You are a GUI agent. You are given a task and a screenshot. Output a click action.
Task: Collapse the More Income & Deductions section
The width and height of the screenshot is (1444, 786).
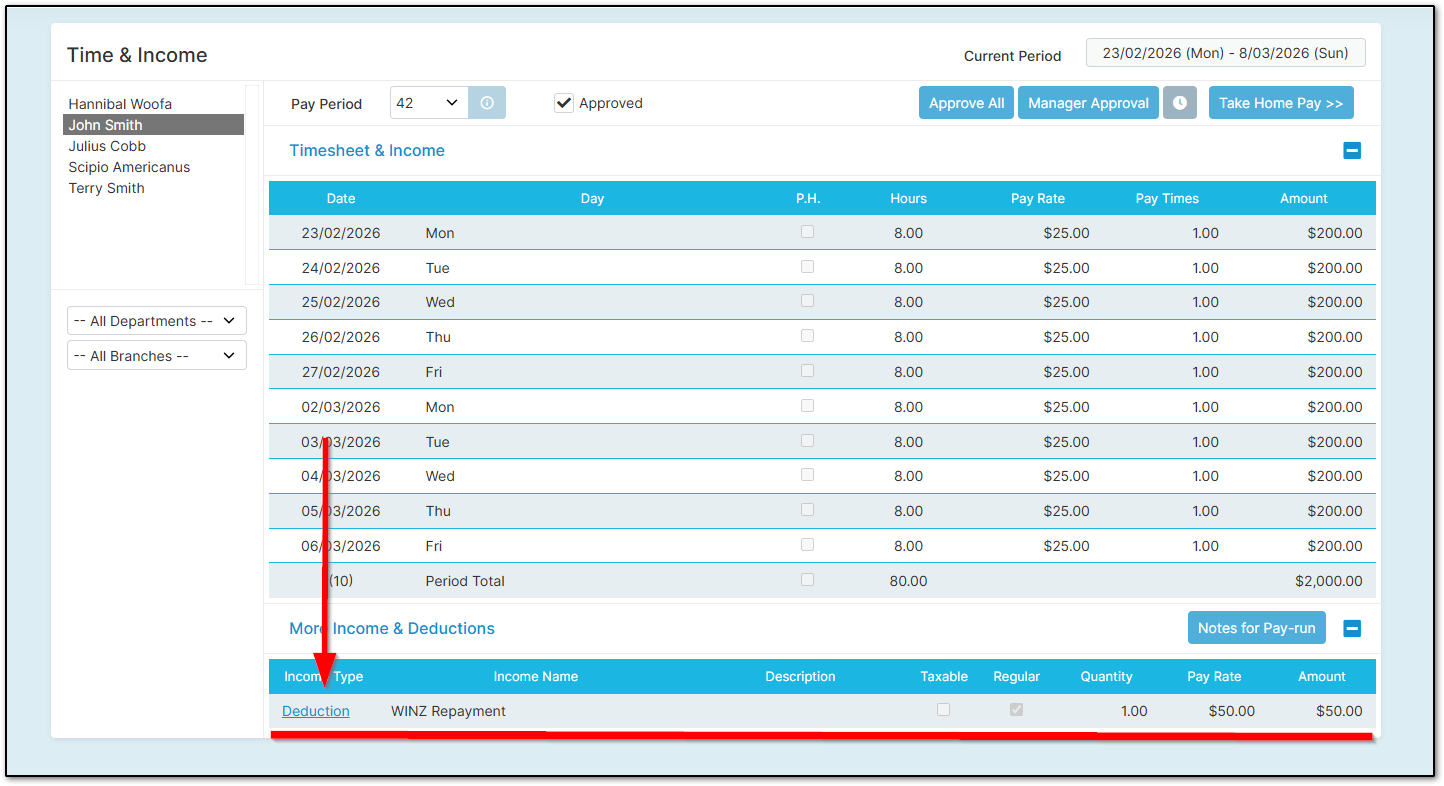(x=1352, y=628)
